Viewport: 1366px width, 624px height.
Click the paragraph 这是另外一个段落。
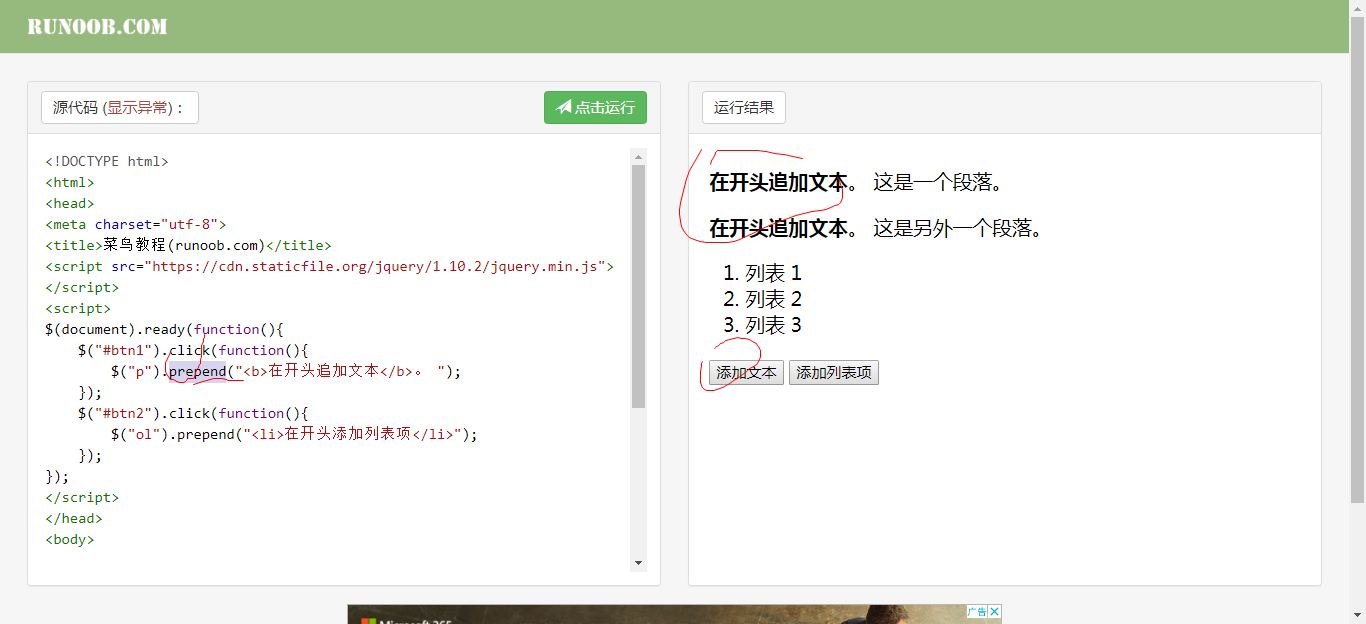click(x=958, y=229)
